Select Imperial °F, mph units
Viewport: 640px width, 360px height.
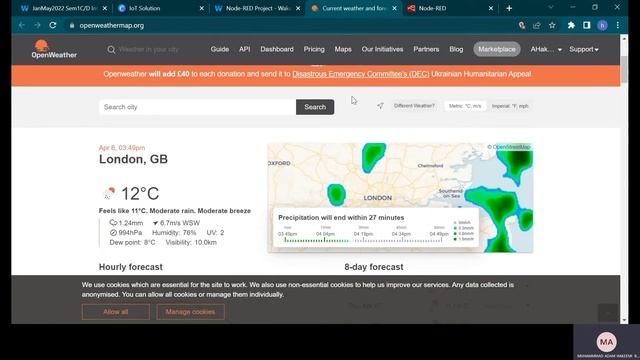coord(510,106)
